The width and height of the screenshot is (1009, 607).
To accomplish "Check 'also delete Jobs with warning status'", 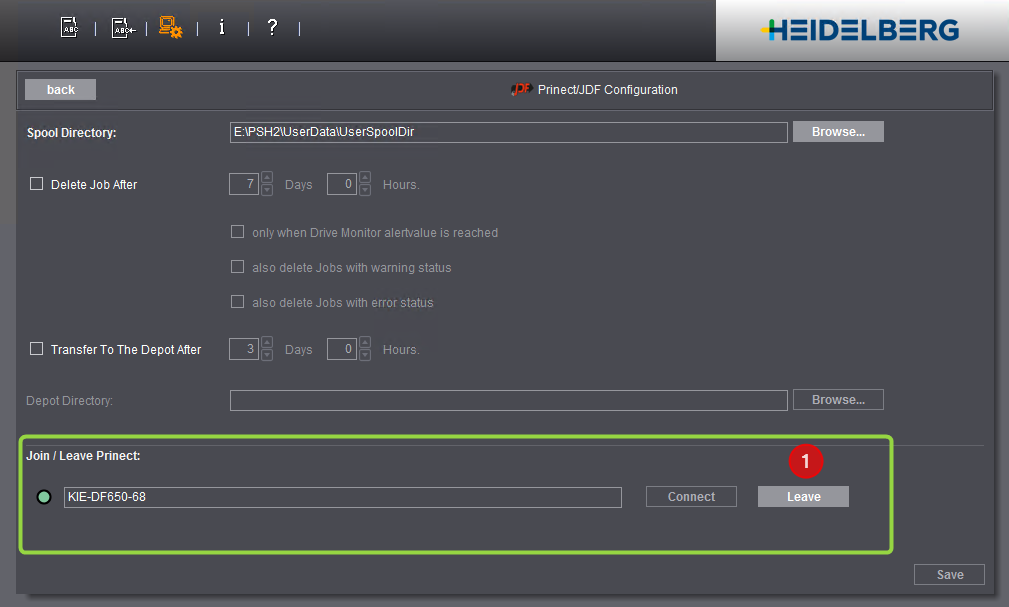I will [238, 267].
